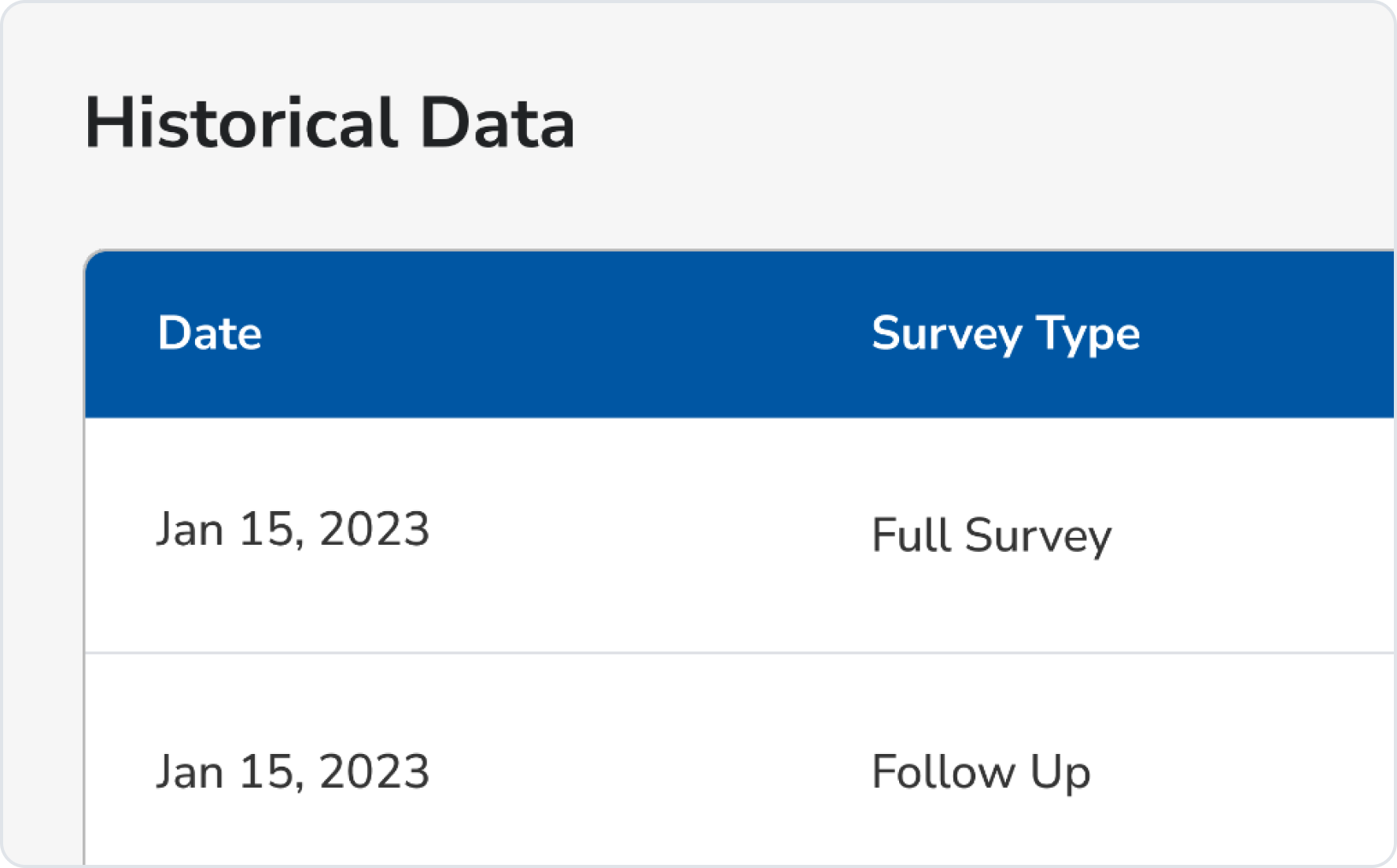The width and height of the screenshot is (1397, 868).
Task: Click the Historical Data heading
Action: (330, 123)
